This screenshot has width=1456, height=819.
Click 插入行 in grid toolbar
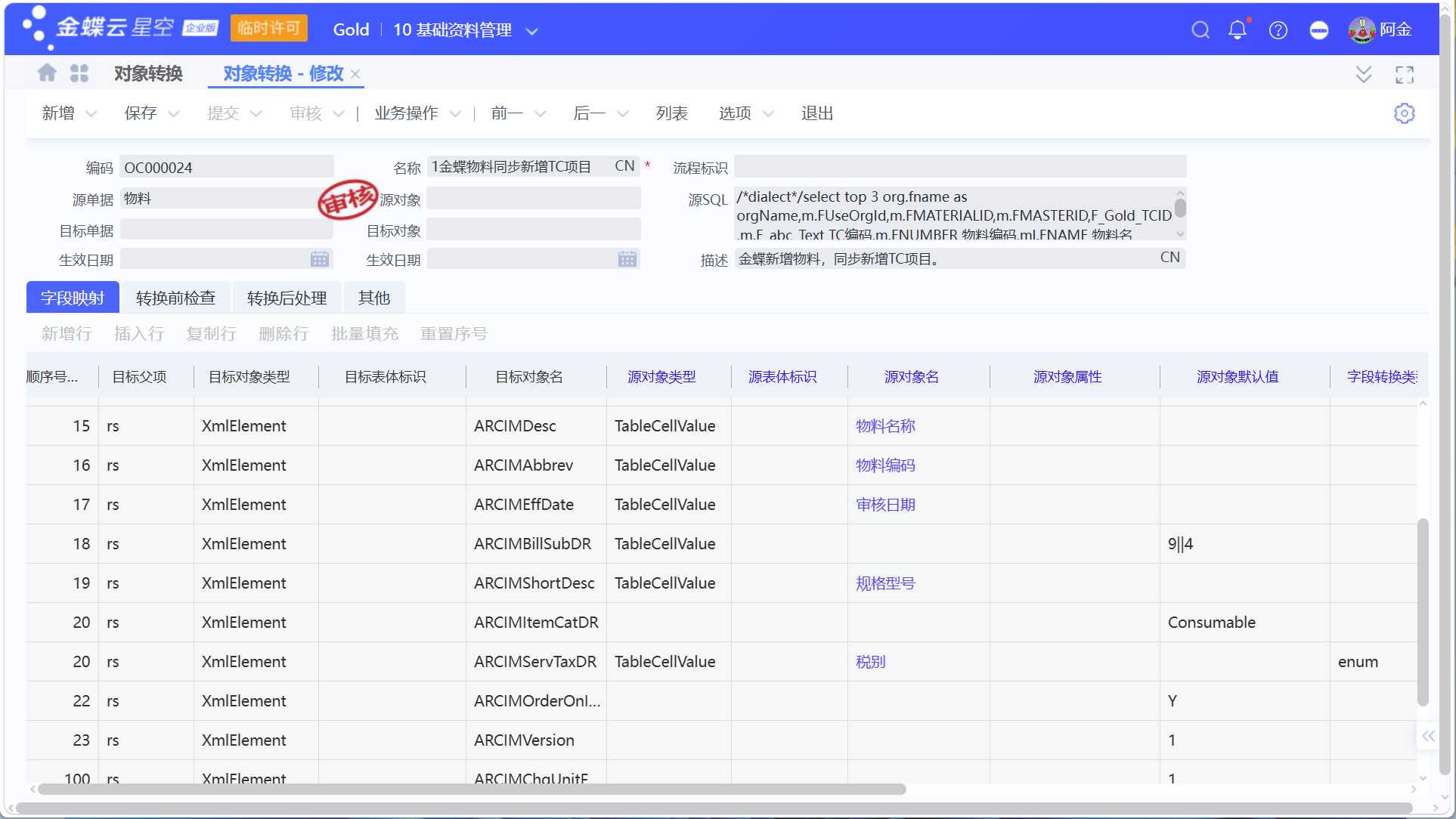(x=139, y=333)
